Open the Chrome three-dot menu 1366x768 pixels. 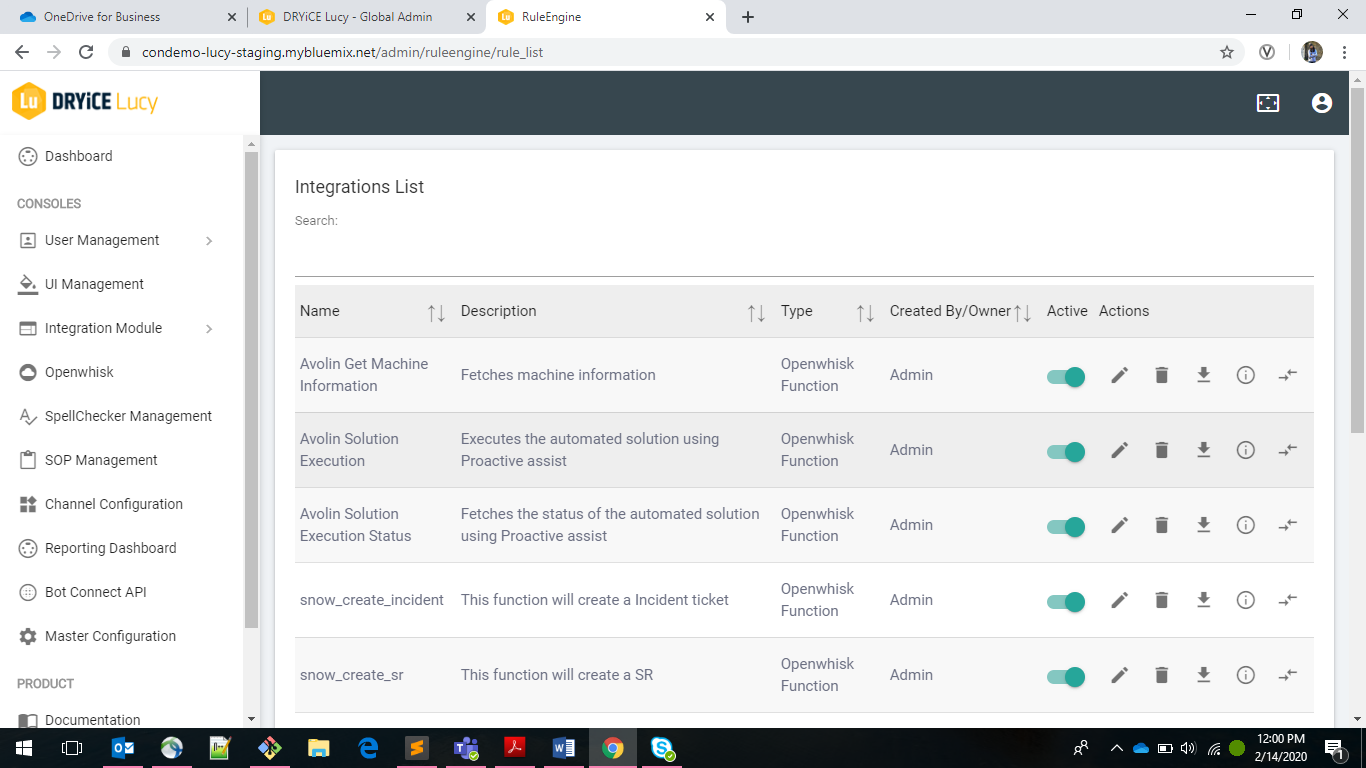click(x=1344, y=52)
